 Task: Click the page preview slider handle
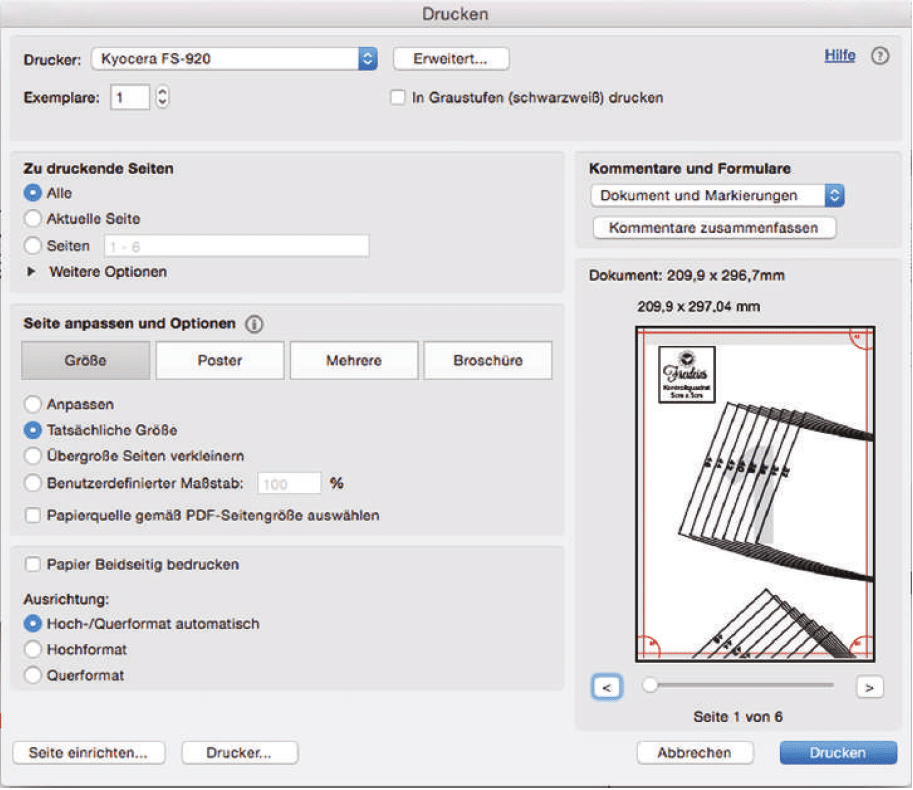click(651, 686)
